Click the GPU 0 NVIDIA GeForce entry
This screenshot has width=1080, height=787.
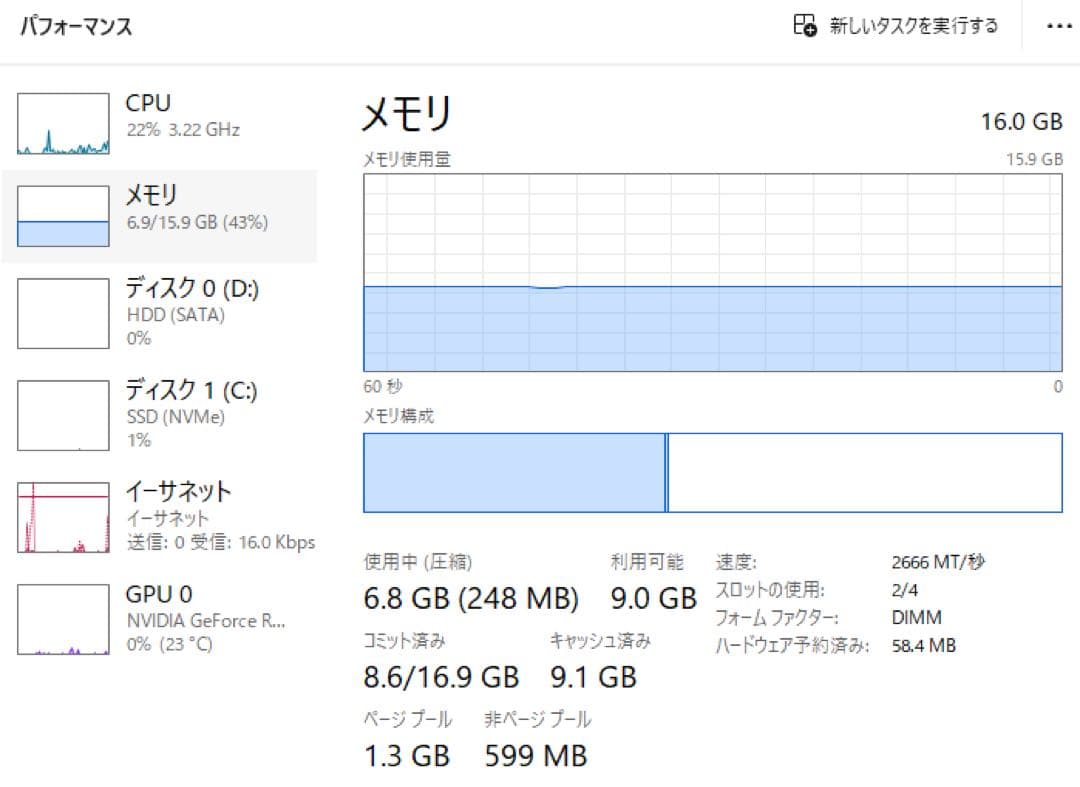tap(205, 620)
